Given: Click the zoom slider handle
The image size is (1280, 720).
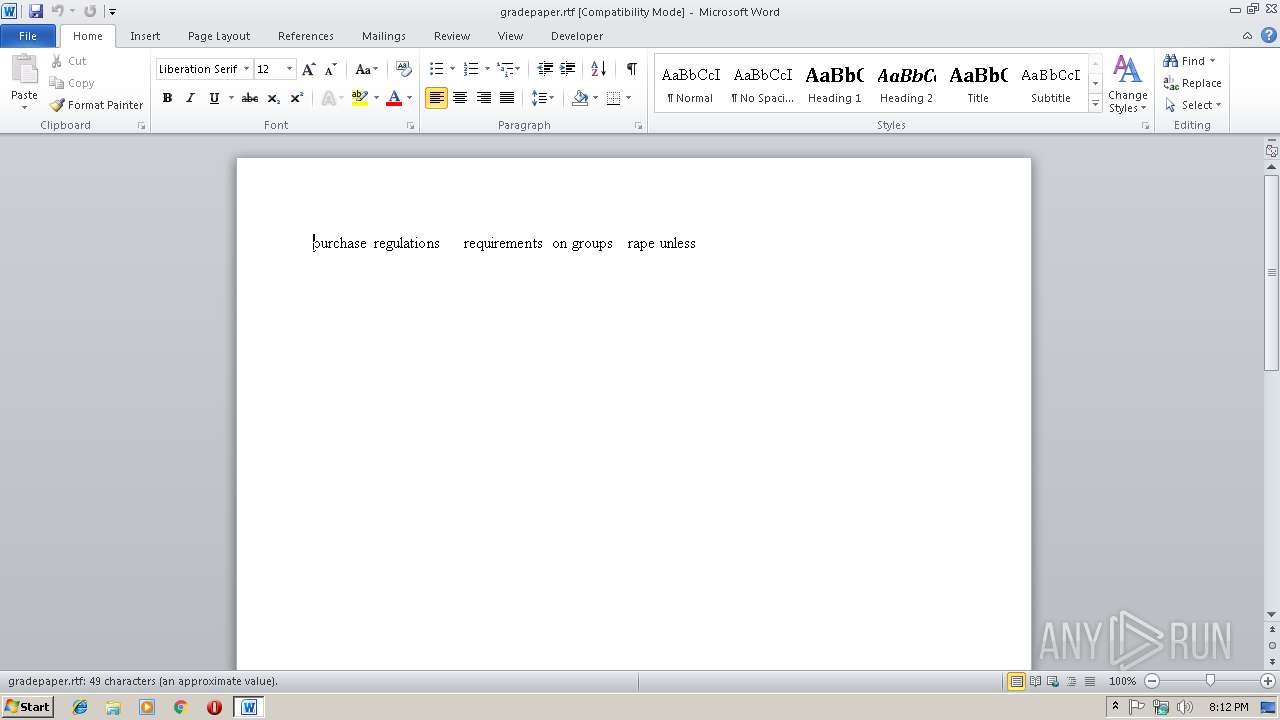Looking at the screenshot, I should [1210, 681].
